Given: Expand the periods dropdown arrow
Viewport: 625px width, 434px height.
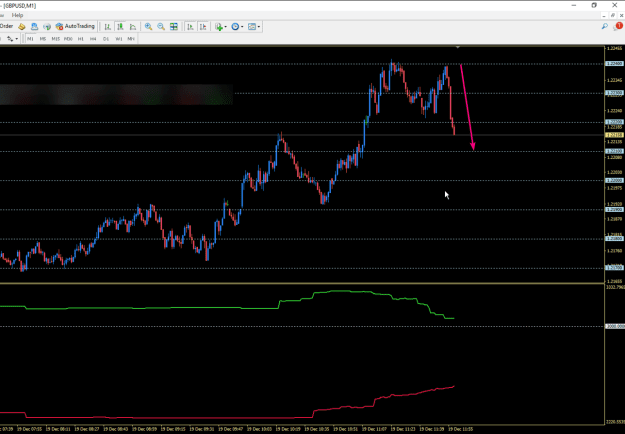Looking at the screenshot, I should [x=242, y=27].
